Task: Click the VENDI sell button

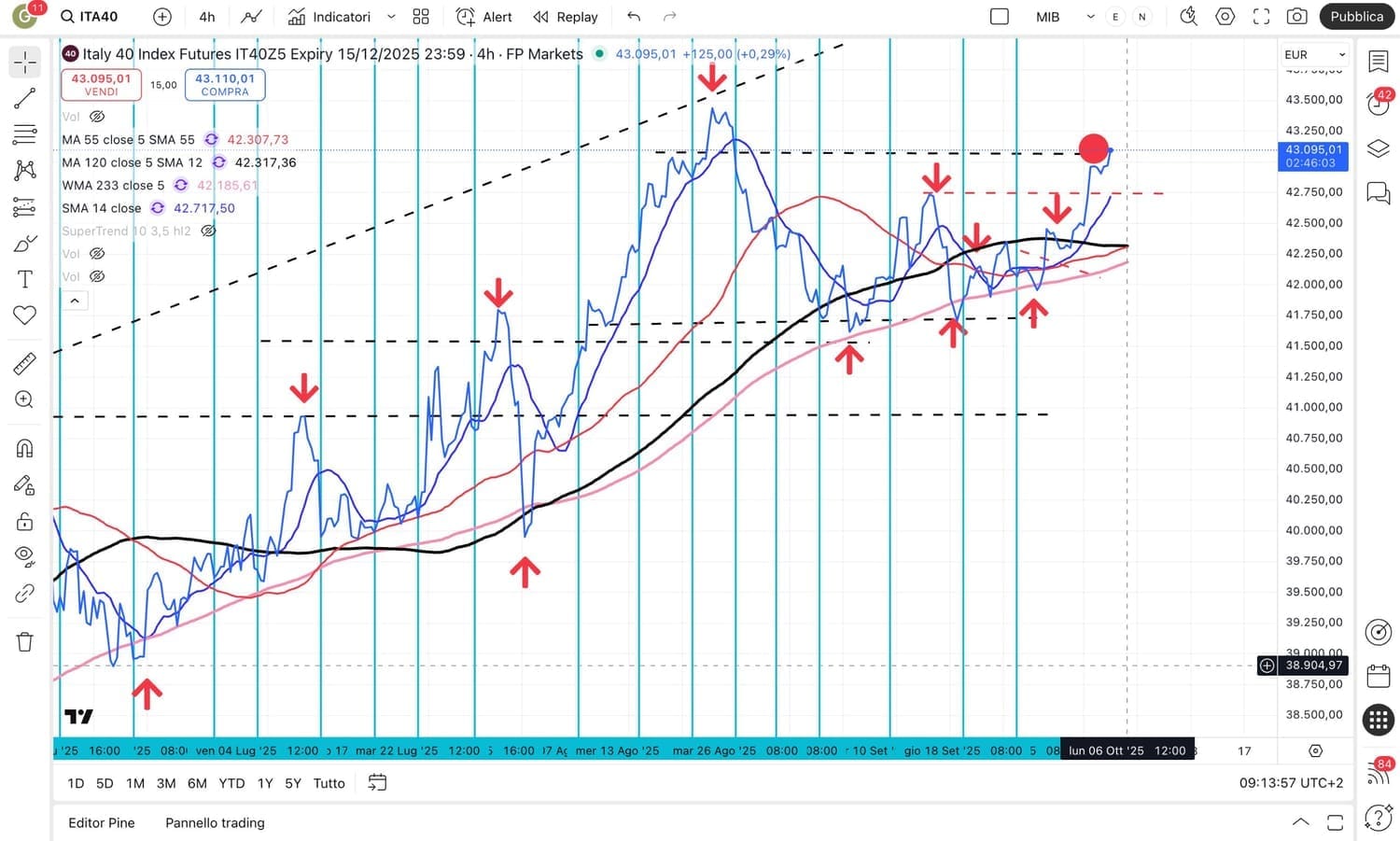Action: 101,85
